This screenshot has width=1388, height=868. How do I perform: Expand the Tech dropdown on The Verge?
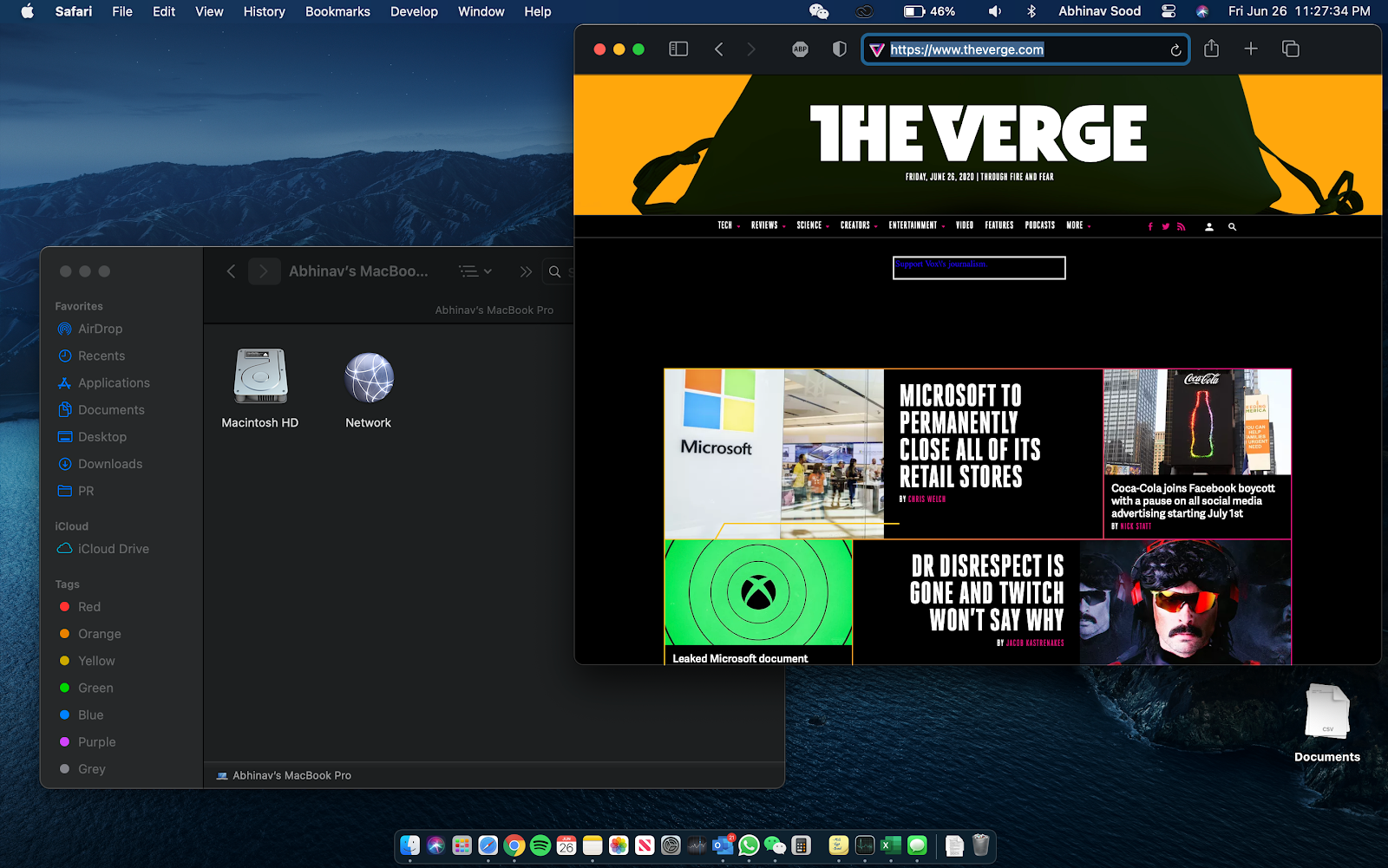(729, 225)
